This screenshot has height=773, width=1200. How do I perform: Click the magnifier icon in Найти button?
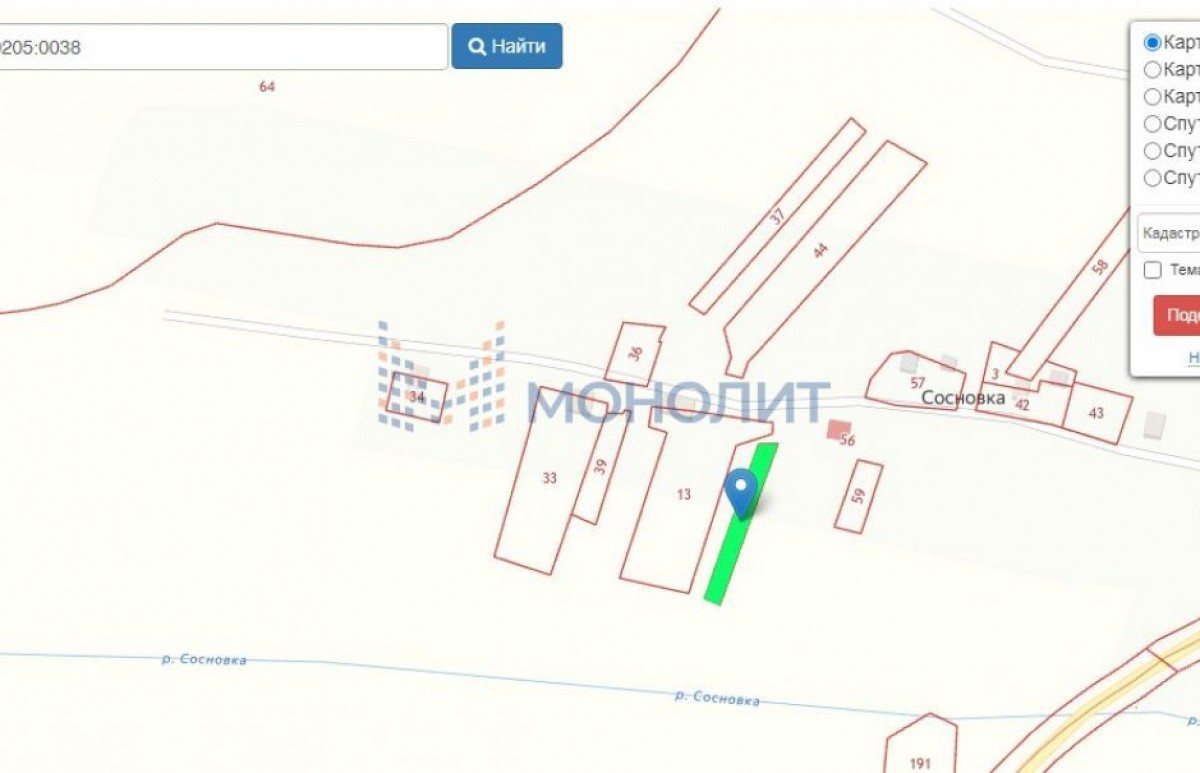(478, 47)
